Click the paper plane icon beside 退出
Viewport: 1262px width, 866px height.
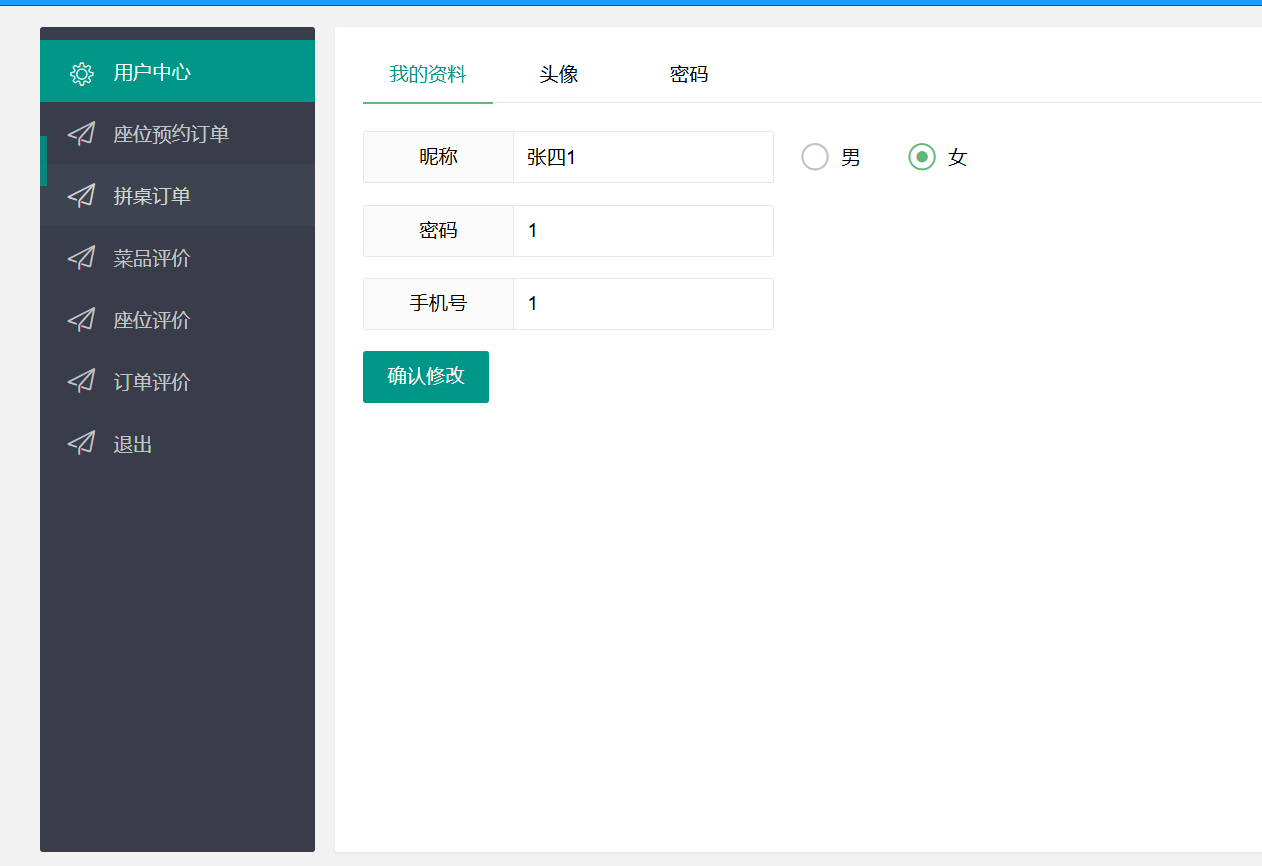pyautogui.click(x=81, y=444)
